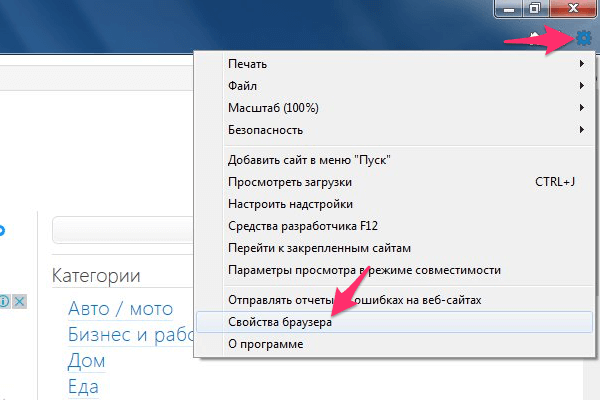Viewport: 600px width, 400px height.
Task: Click the ad info "i" icon
Action: [4, 302]
